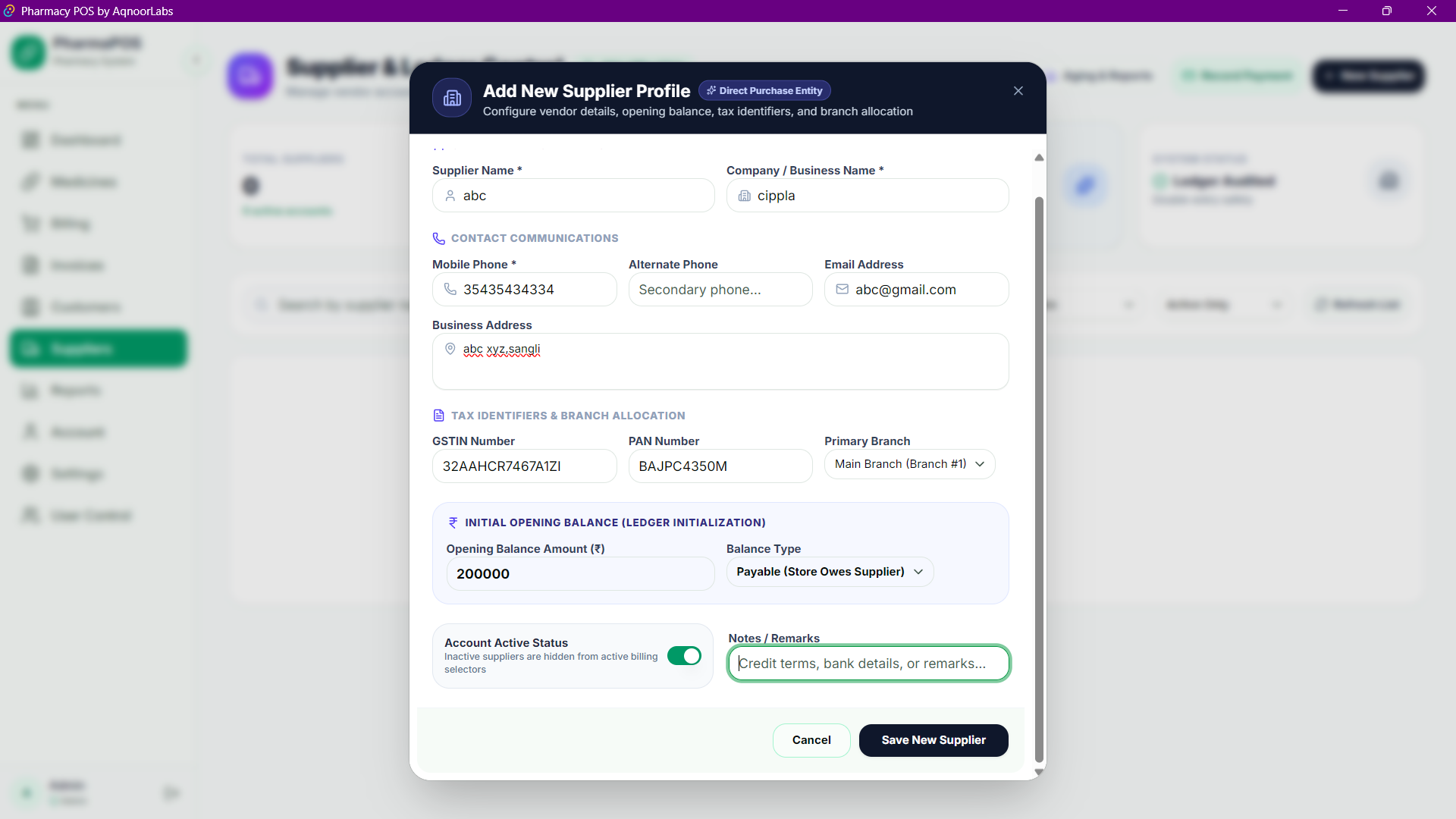Click the Opening Balance Amount field
The width and height of the screenshot is (1456, 819).
pos(580,574)
